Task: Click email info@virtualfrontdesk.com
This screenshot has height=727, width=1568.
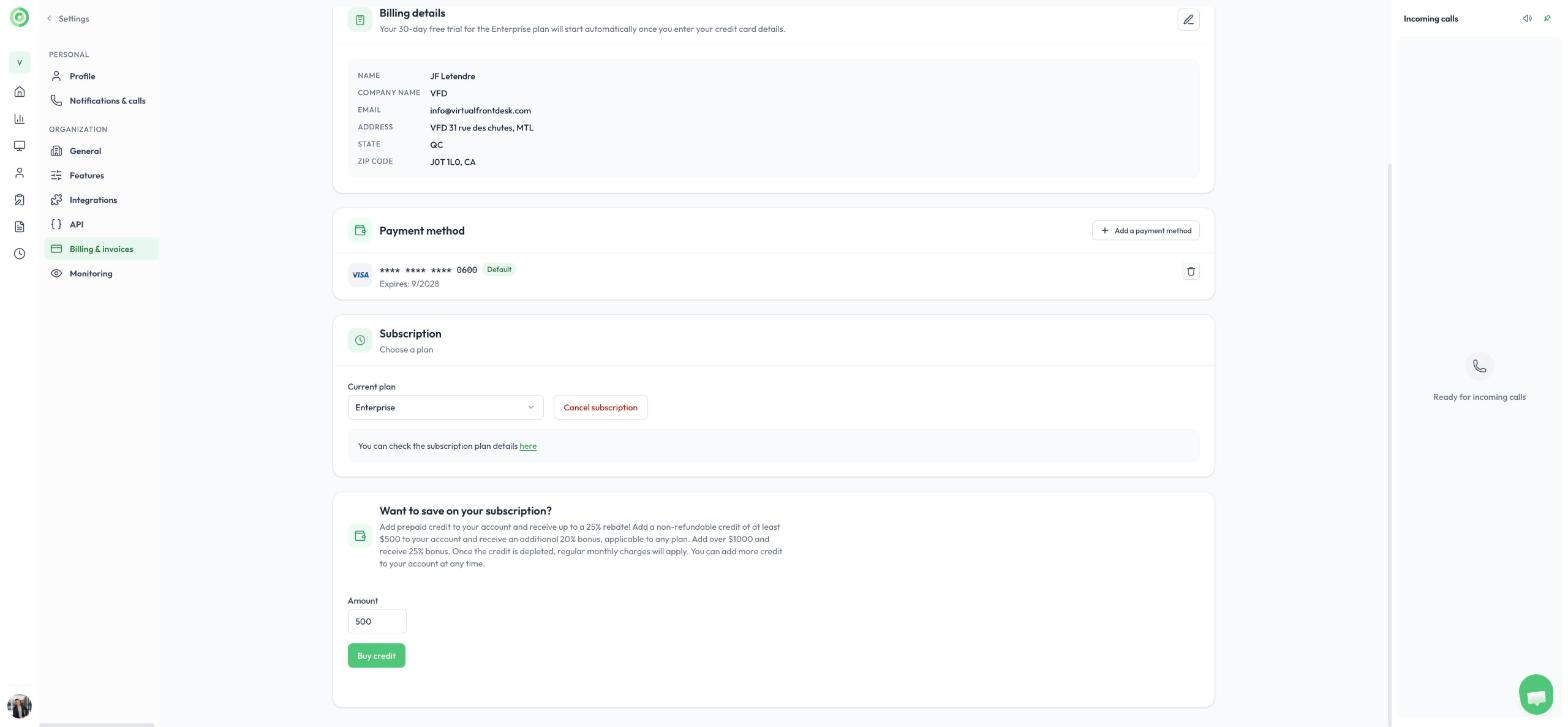Action: click(480, 110)
